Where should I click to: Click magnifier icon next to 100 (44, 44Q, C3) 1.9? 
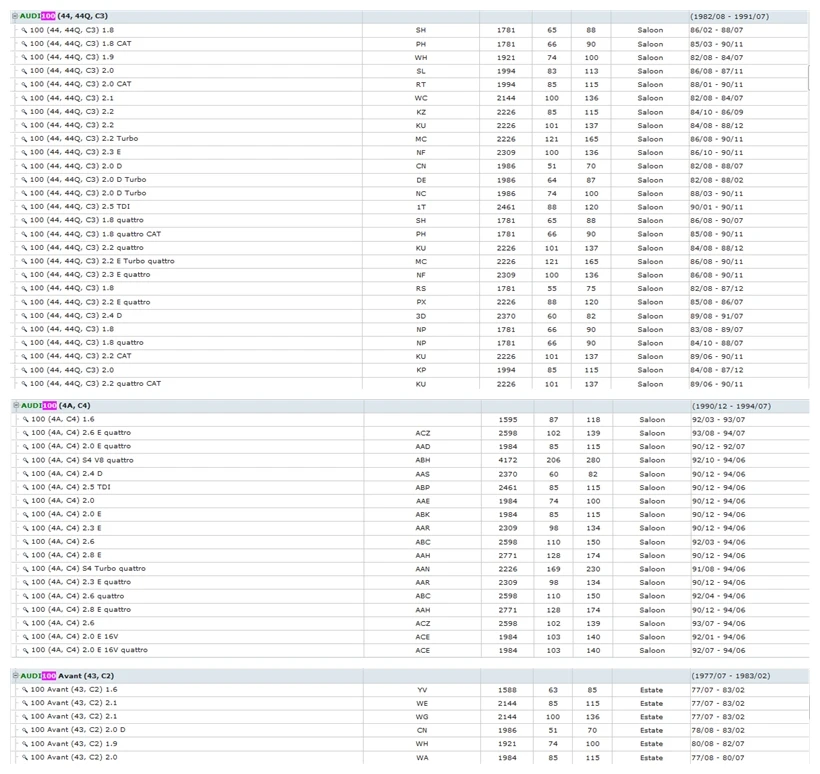(24, 58)
